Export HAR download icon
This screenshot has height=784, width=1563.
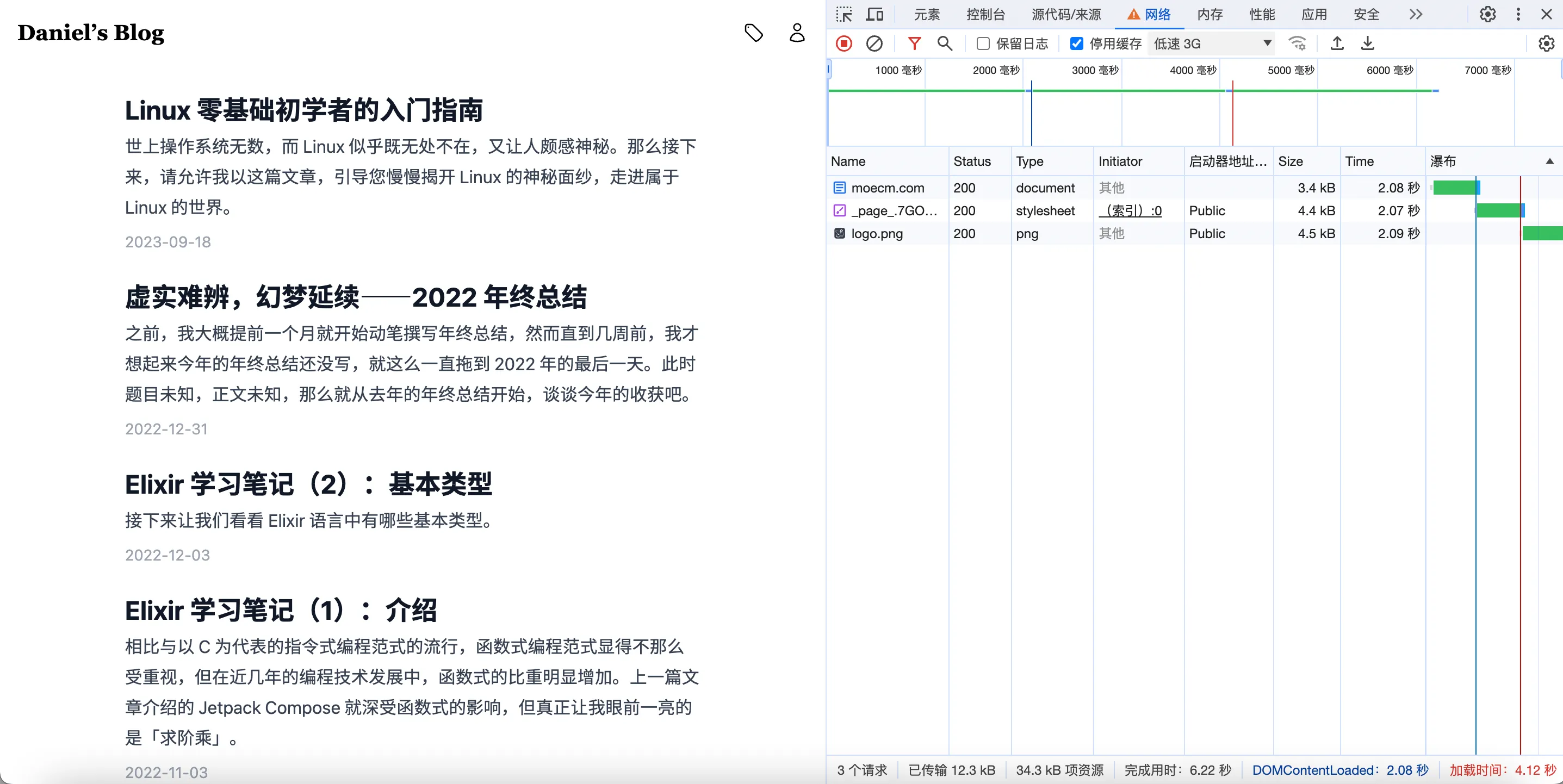point(1367,43)
